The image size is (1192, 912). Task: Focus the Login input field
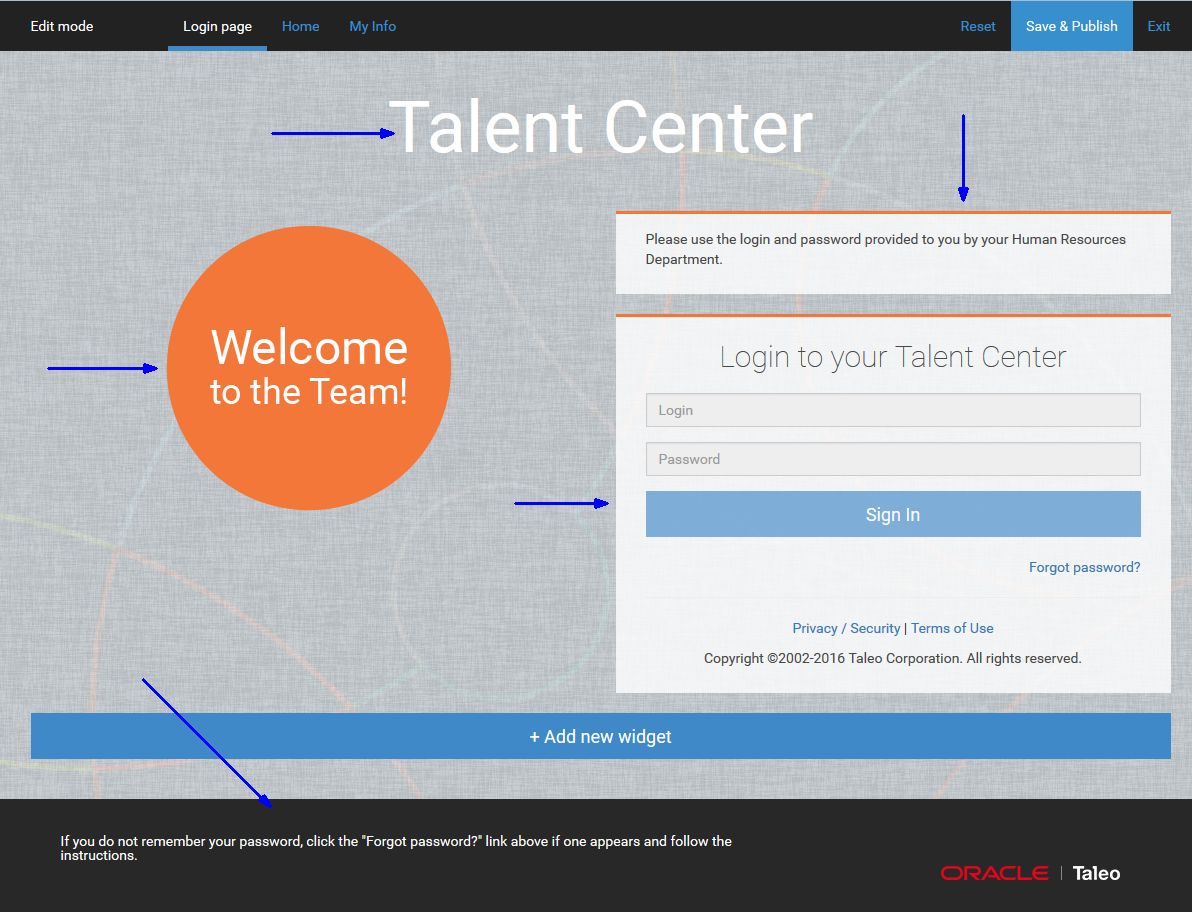coord(893,410)
